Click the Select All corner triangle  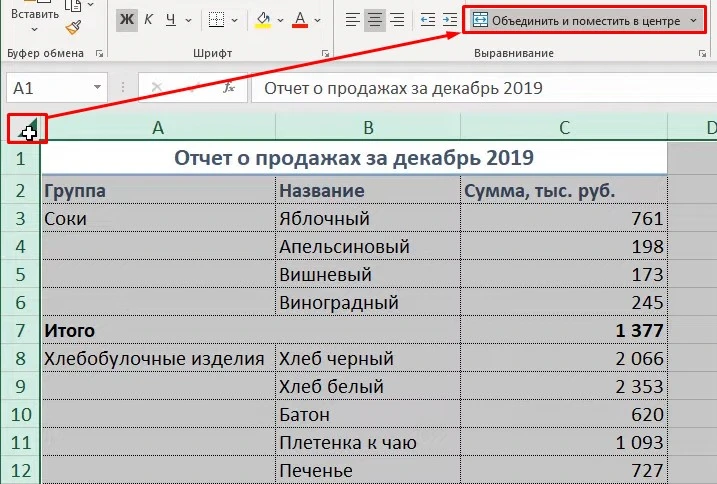coord(27,129)
